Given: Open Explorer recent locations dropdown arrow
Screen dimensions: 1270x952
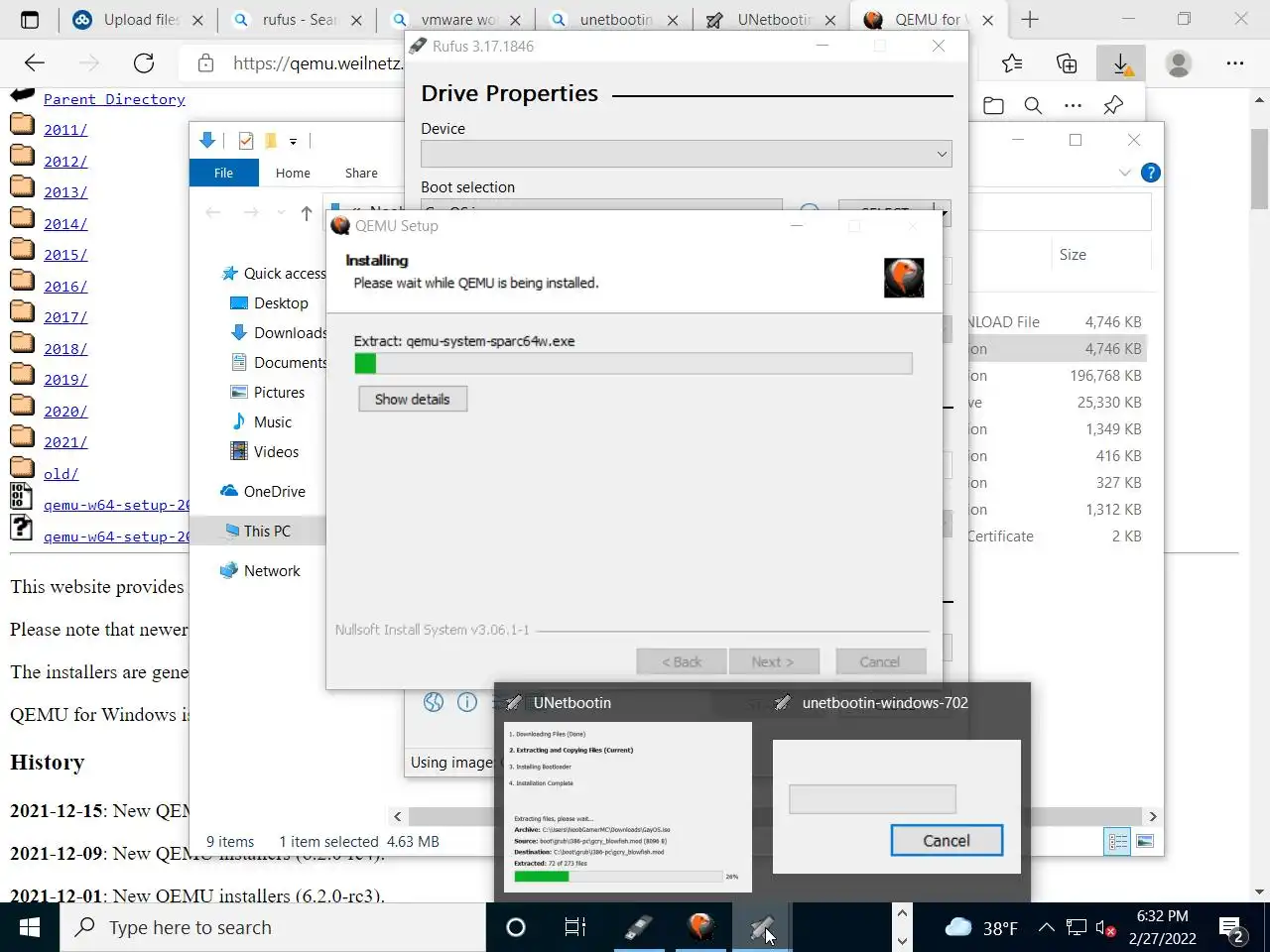Looking at the screenshot, I should coord(281,212).
